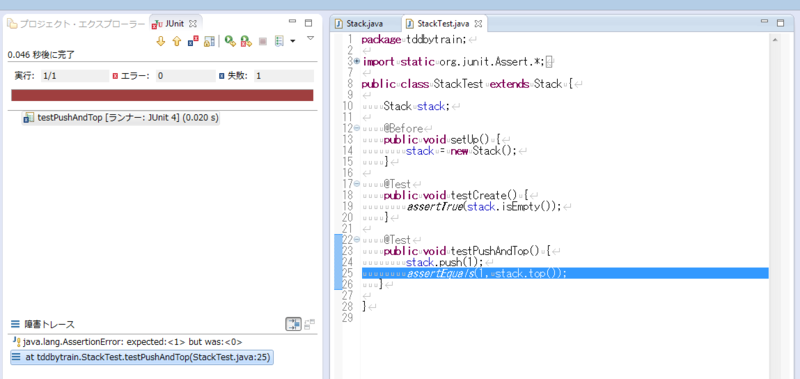800x379 pixels.
Task: Toggle scroll lock in JUnit view
Action: tap(208, 42)
